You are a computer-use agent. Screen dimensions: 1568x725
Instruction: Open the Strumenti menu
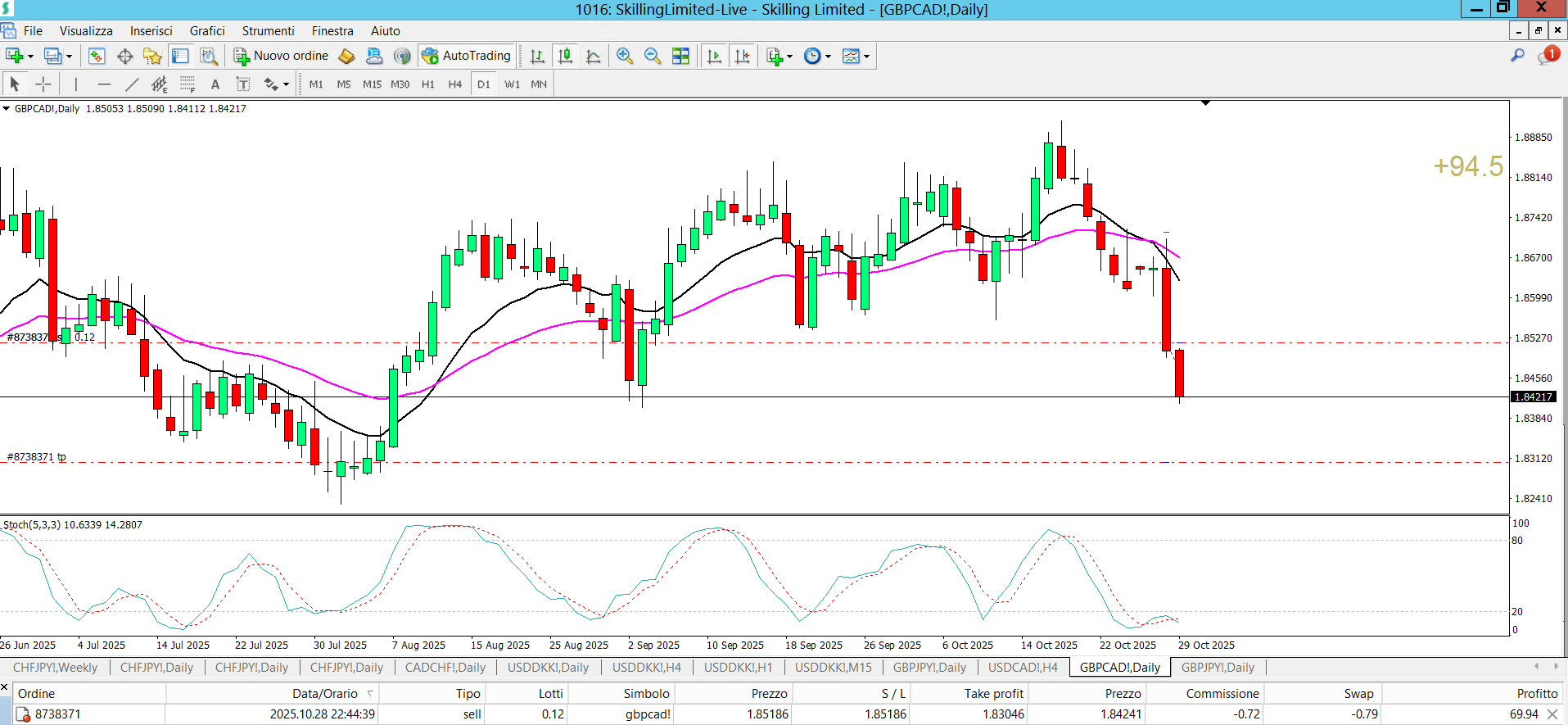point(268,31)
